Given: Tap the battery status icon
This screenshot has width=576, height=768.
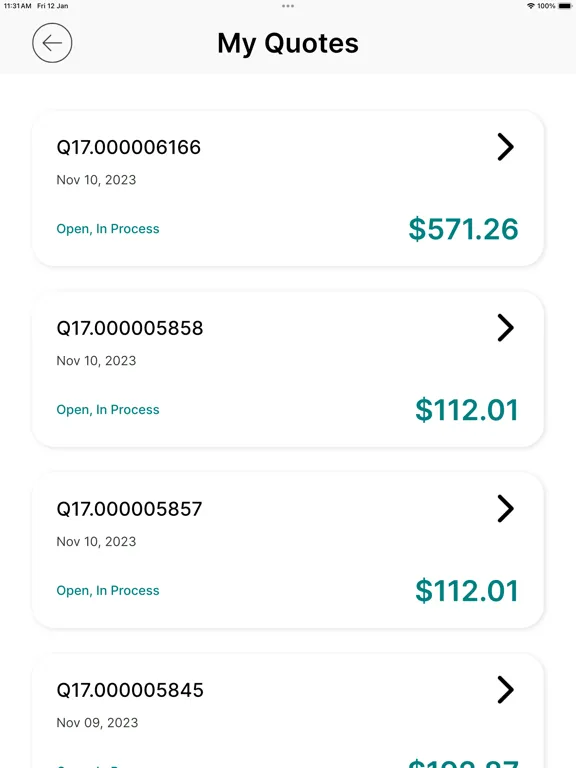Looking at the screenshot, I should (565, 6).
